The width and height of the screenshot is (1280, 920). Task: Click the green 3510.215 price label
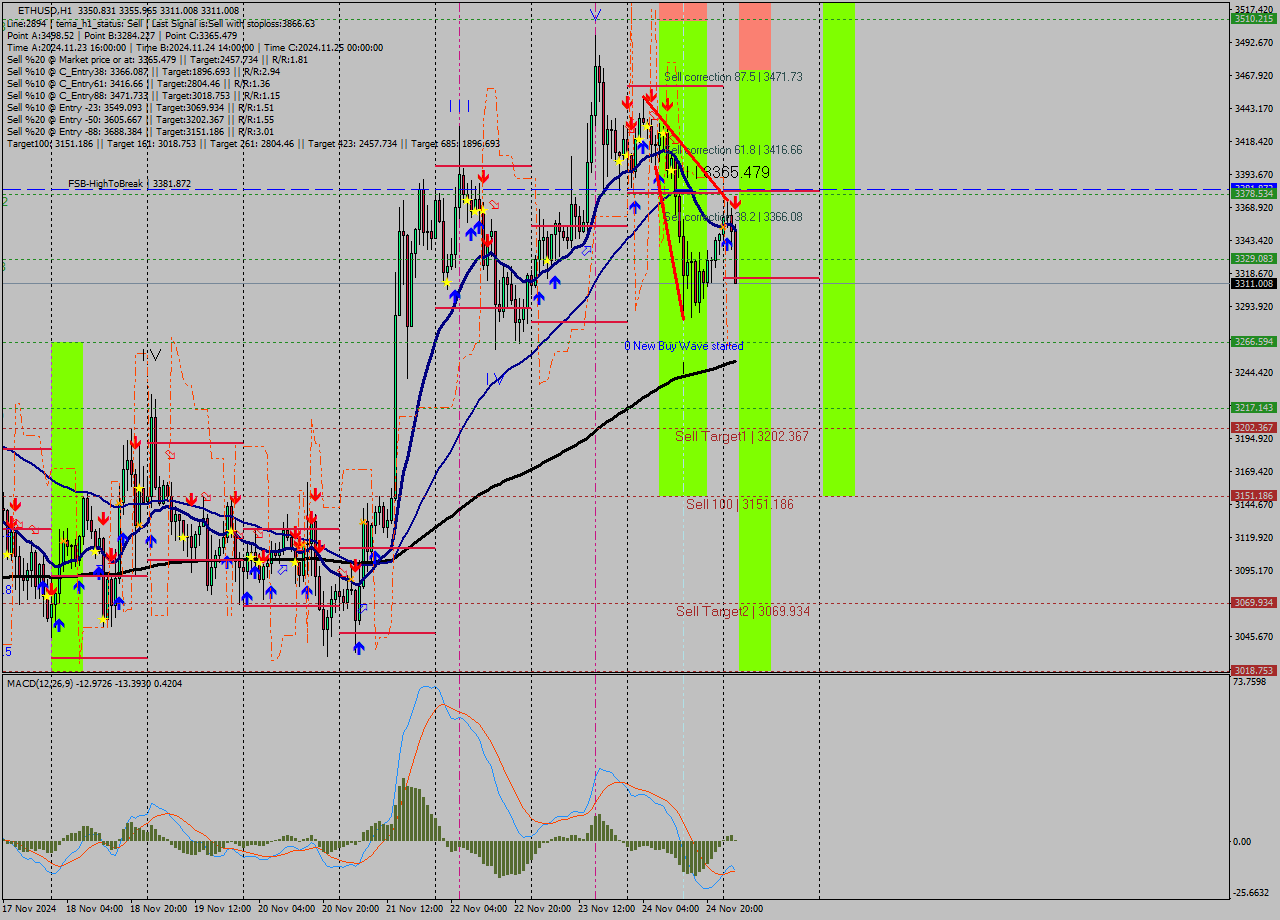[x=1252, y=17]
